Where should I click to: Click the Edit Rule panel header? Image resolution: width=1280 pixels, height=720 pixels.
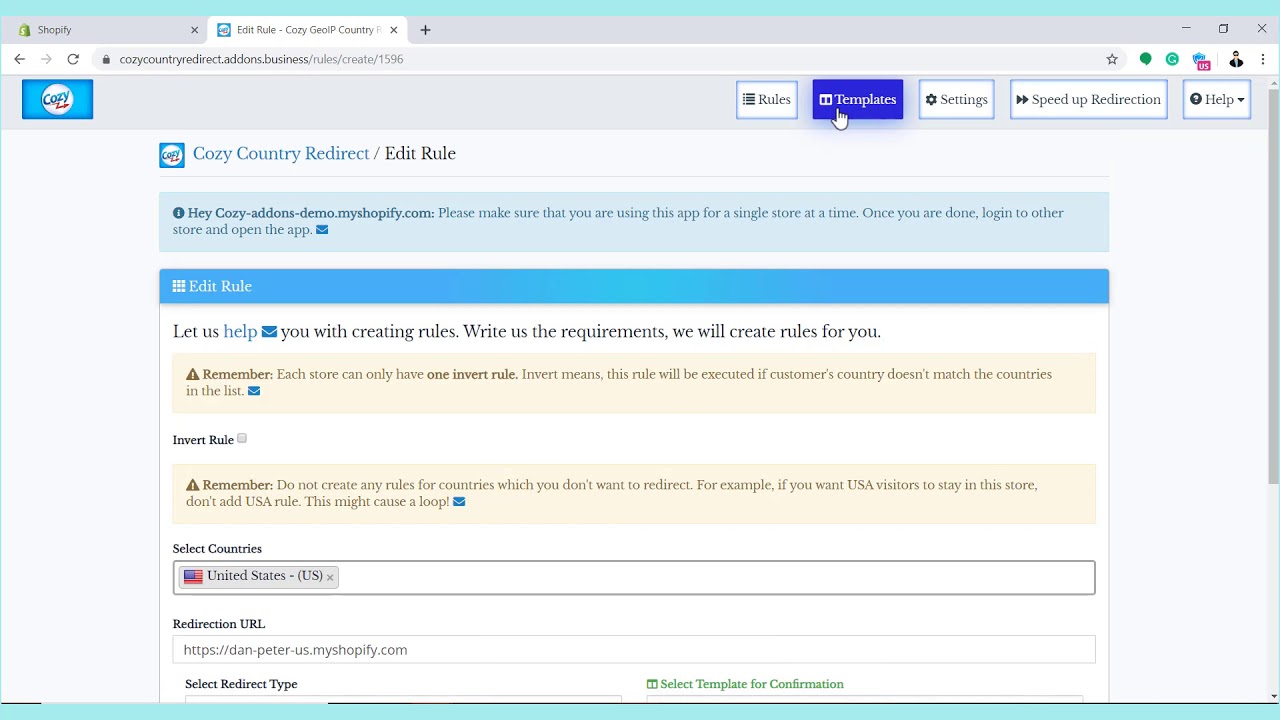(x=634, y=286)
